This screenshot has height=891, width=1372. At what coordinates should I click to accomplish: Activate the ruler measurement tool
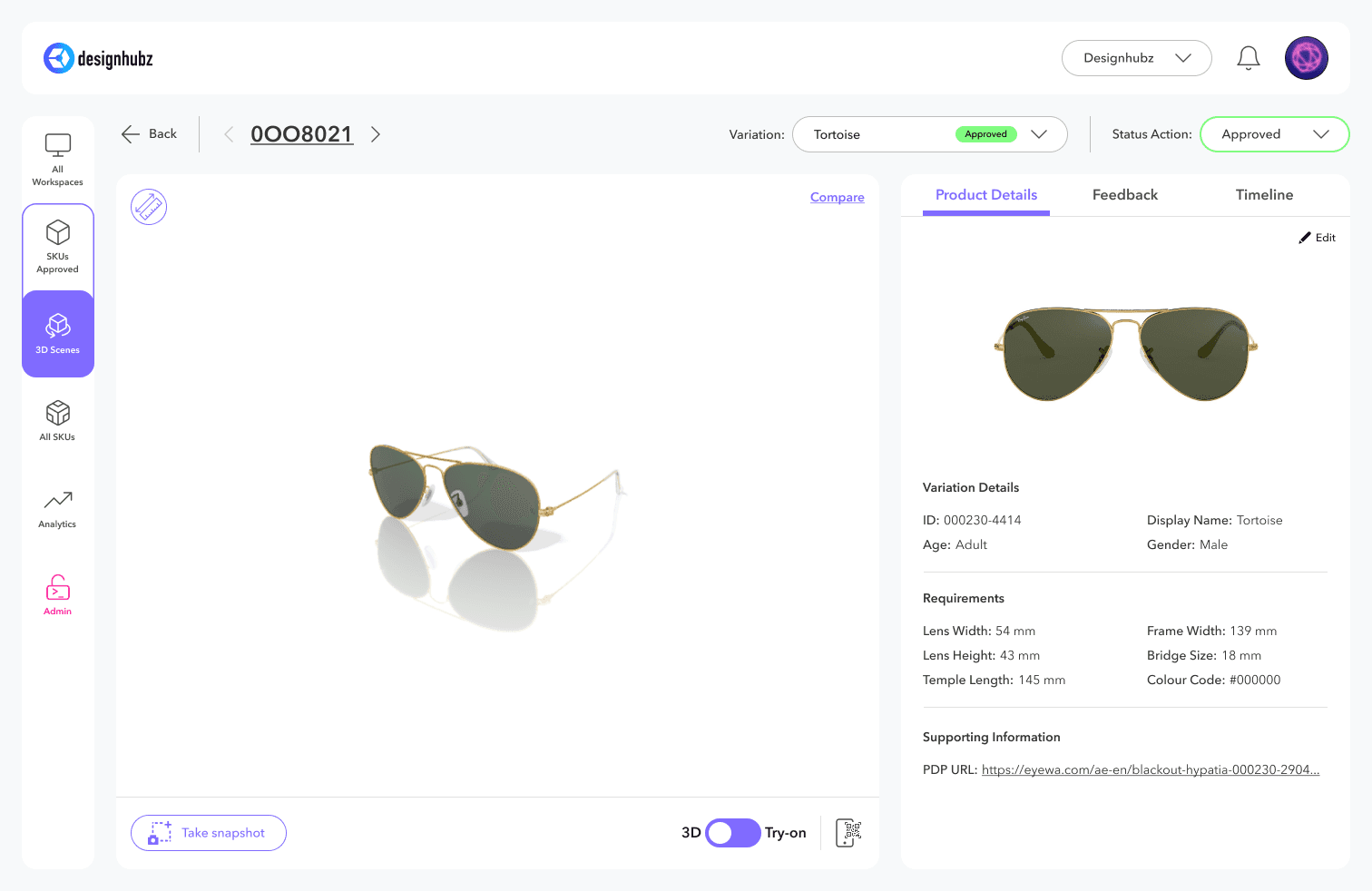[149, 207]
